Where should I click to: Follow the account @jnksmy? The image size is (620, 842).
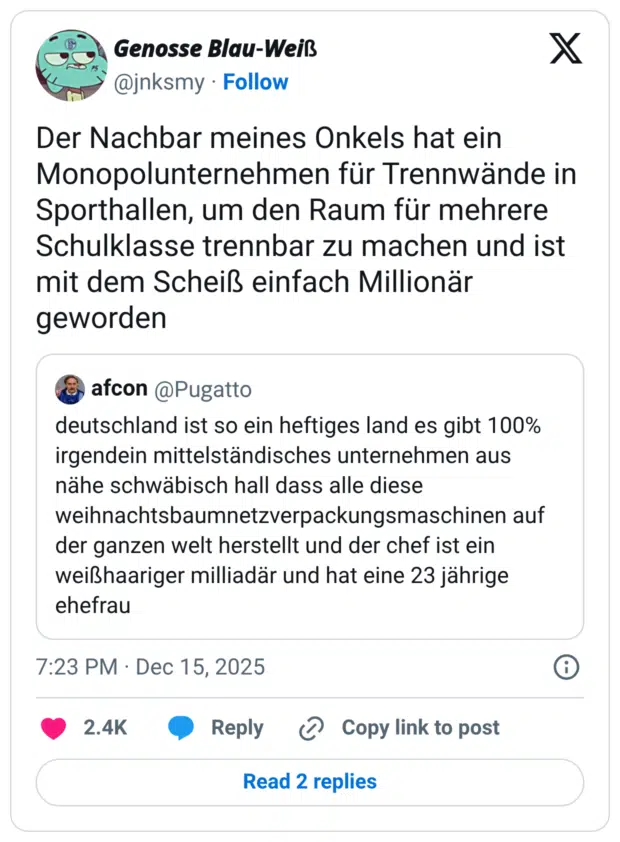tap(255, 82)
